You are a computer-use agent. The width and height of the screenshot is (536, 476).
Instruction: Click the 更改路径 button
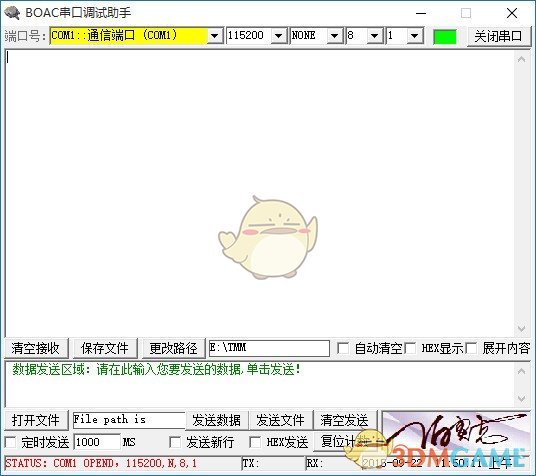coord(173,348)
